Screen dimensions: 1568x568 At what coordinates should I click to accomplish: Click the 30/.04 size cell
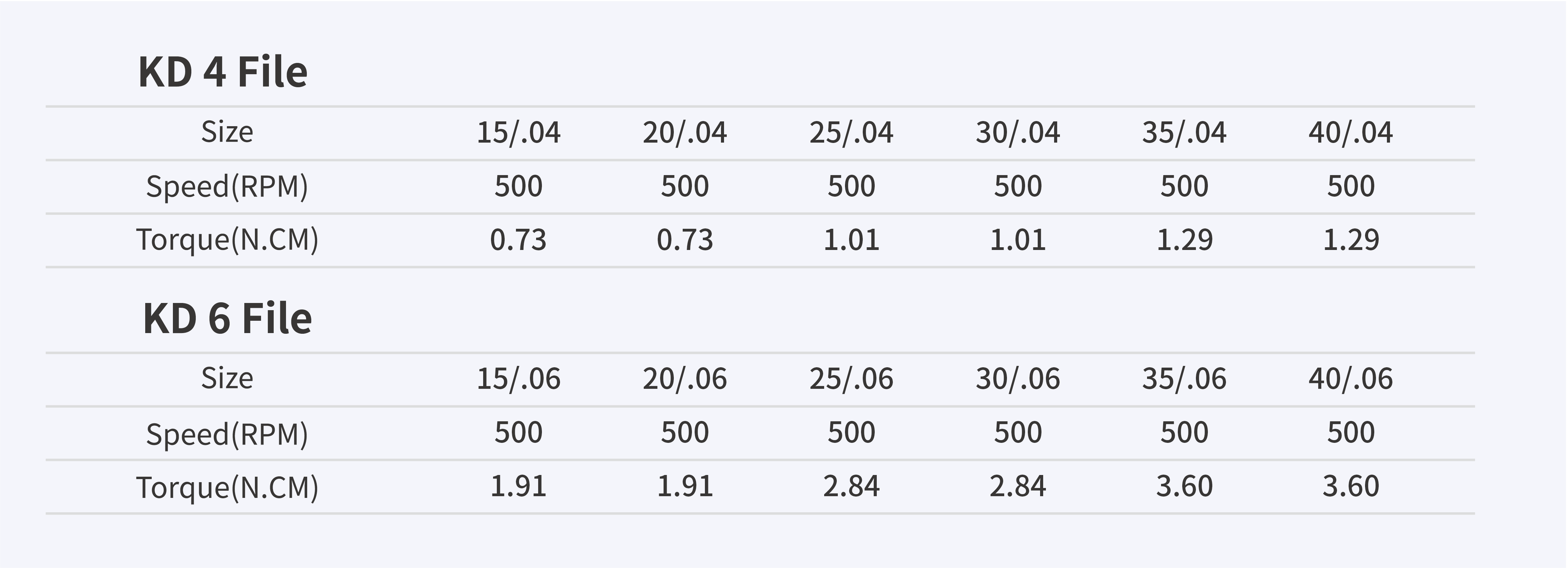(1018, 133)
